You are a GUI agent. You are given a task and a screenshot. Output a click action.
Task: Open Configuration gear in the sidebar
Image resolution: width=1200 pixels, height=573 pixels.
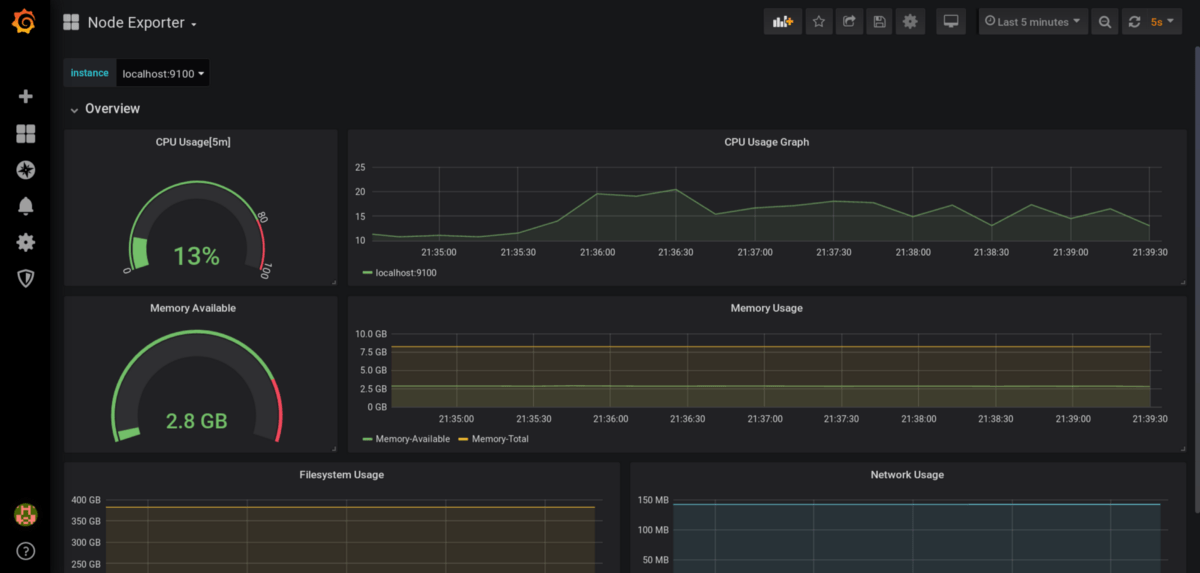[26, 242]
